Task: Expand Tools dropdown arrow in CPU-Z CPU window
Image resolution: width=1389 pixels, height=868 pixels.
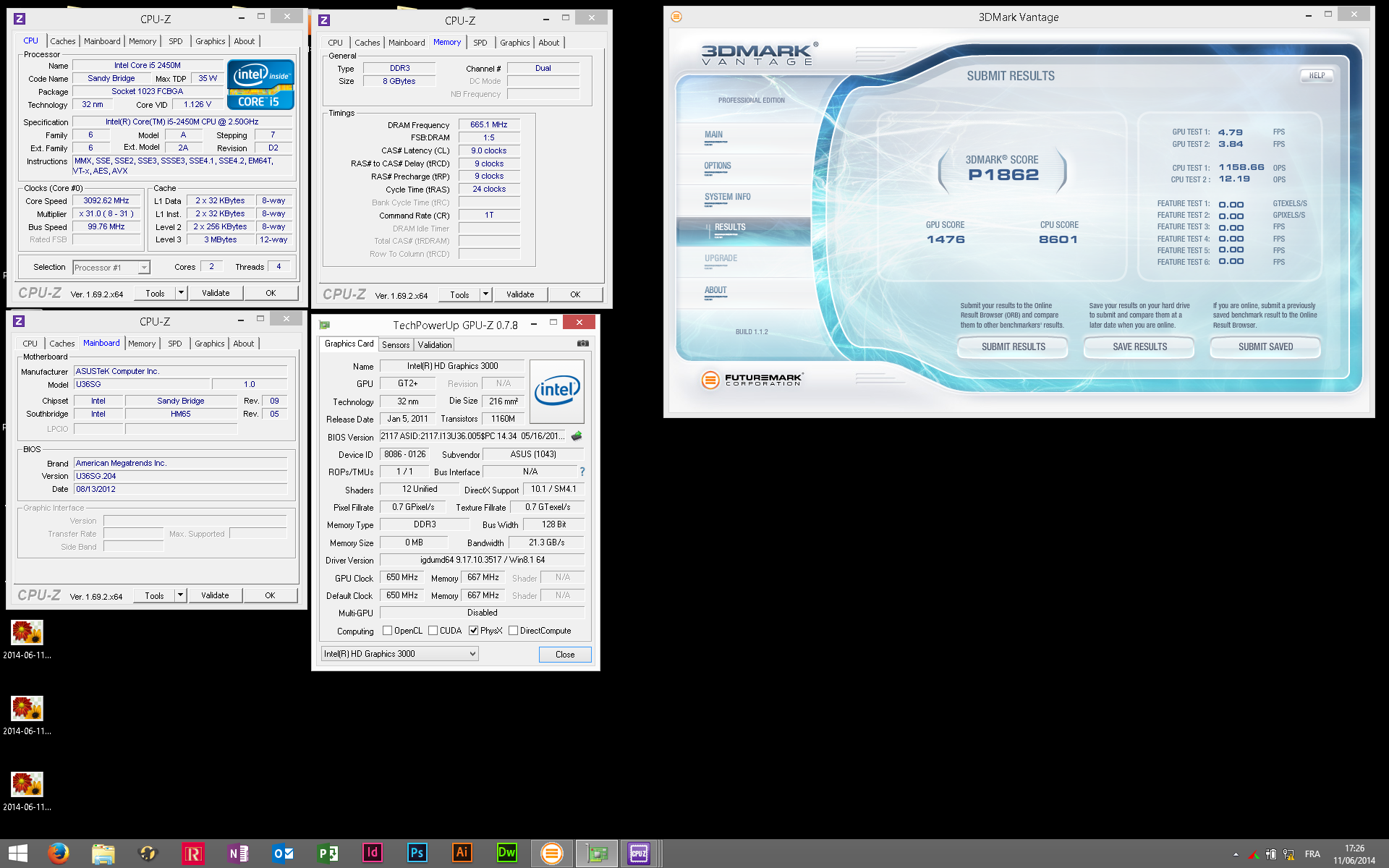Action: (x=182, y=293)
